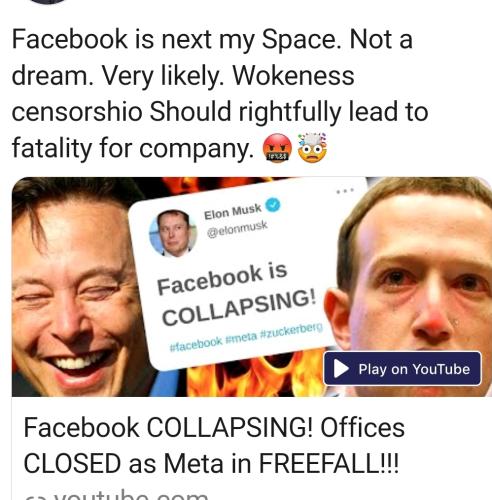Viewport: 492px width, 500px height.
Task: Click the #facebook hashtag
Action: (x=196, y=344)
